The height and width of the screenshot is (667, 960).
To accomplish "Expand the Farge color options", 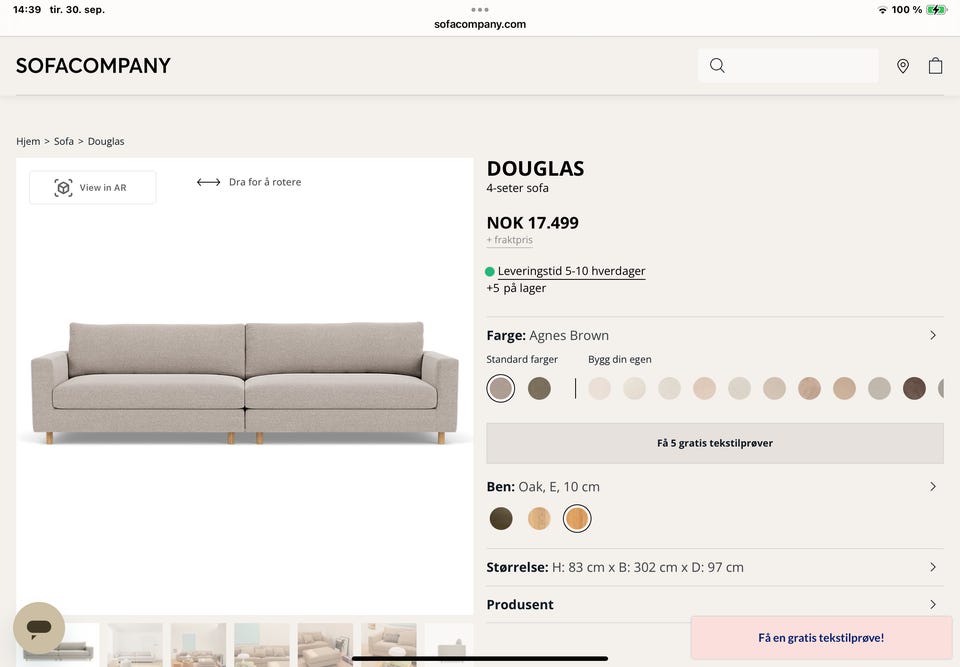I will point(933,336).
